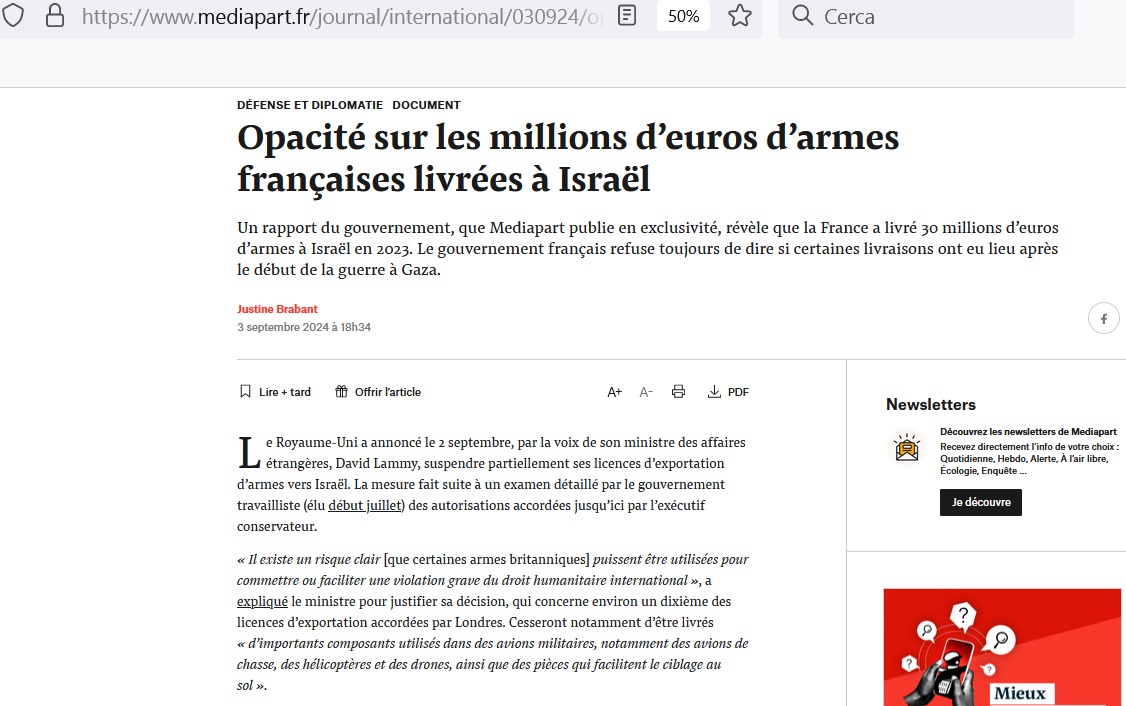Open the DÉFENSE ET DIPLOMATIE section
Viewport: 1126px width, 706px height.
tap(310, 105)
